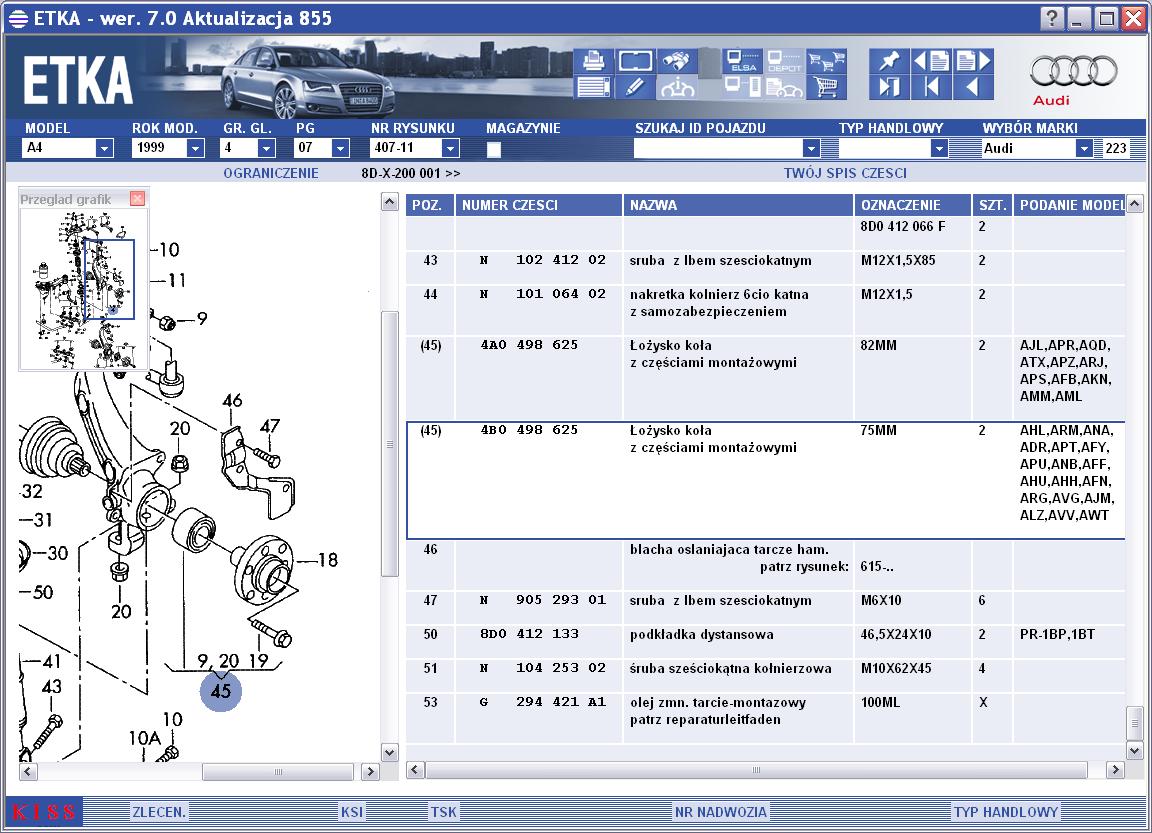Click the OGRANICZENIE link
The image size is (1152, 833).
pos(271,173)
